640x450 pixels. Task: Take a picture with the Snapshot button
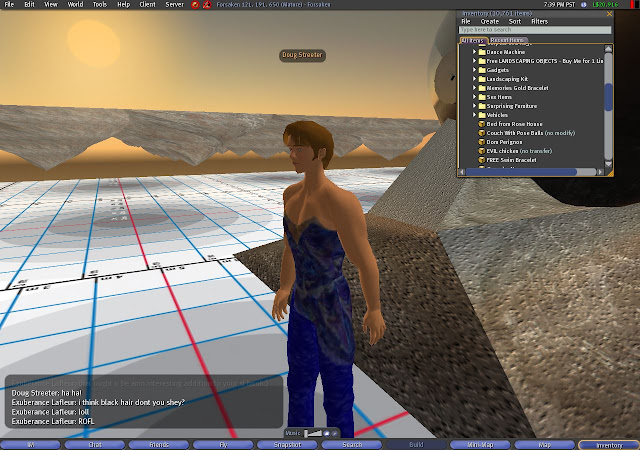tap(287, 445)
